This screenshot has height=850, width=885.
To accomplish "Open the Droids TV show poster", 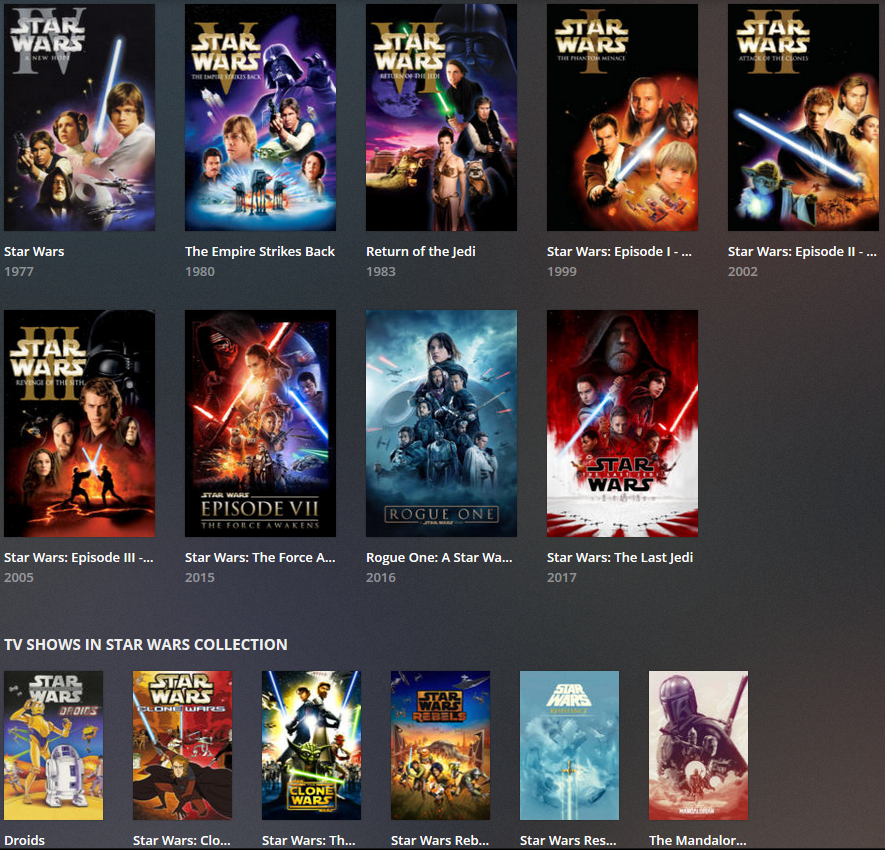I will click(x=54, y=745).
